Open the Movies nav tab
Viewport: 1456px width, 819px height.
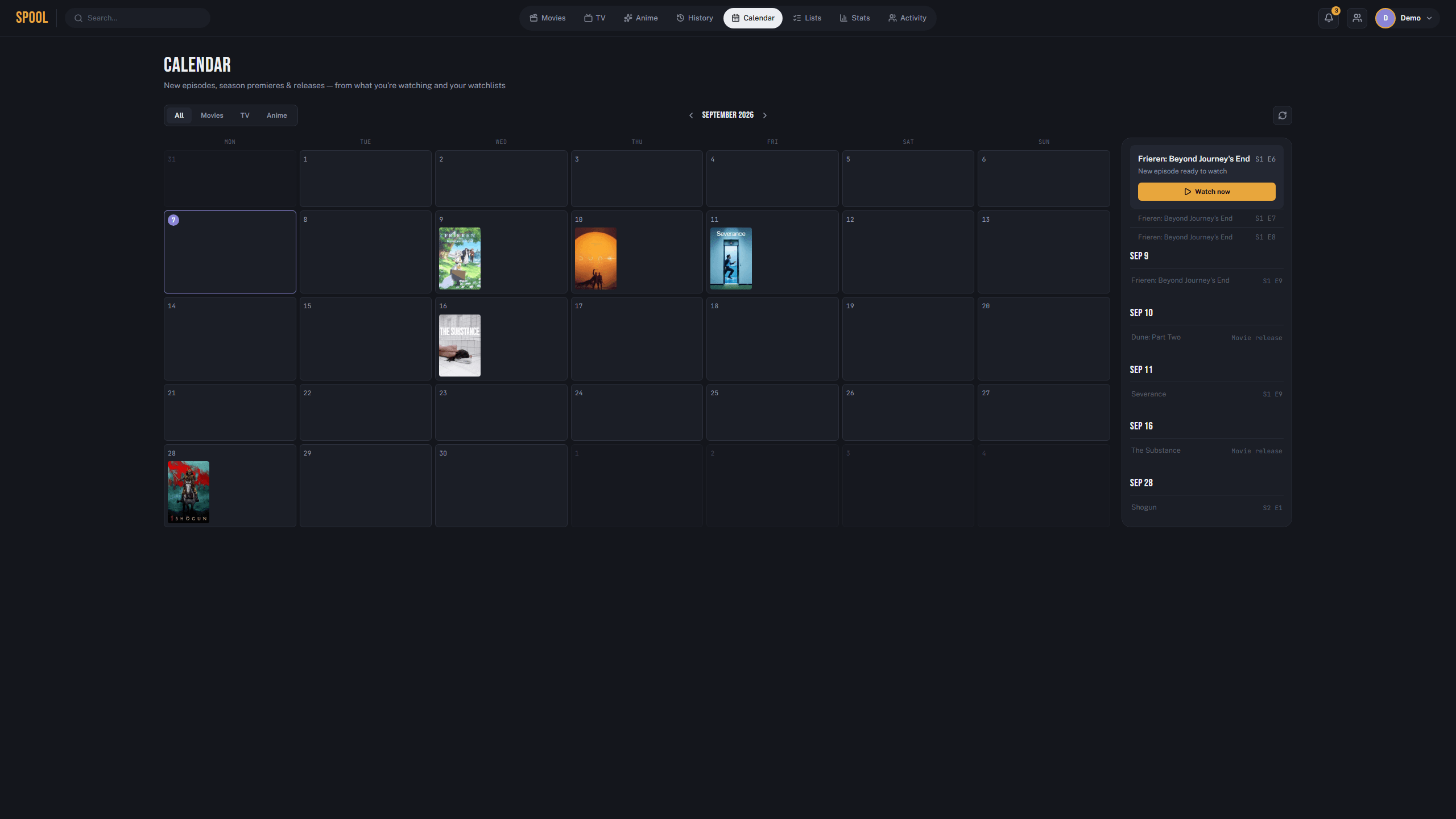coord(548,18)
